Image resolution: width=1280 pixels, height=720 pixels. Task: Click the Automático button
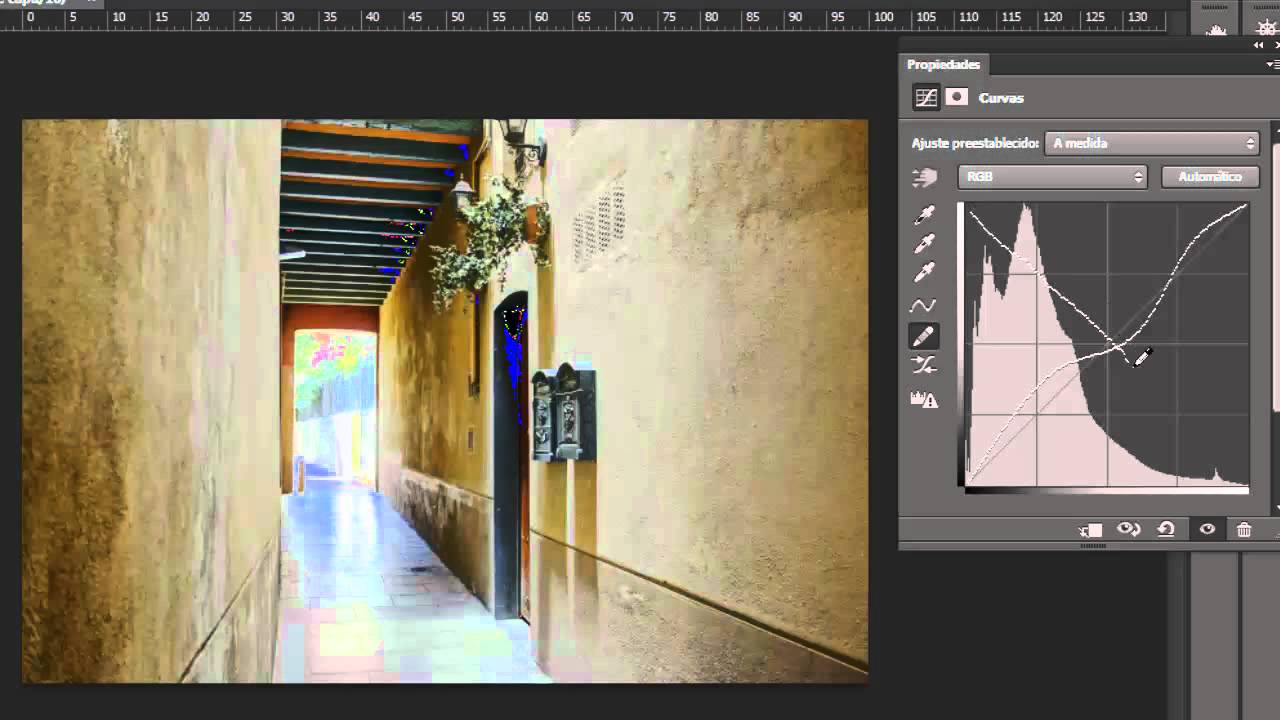pos(1210,177)
